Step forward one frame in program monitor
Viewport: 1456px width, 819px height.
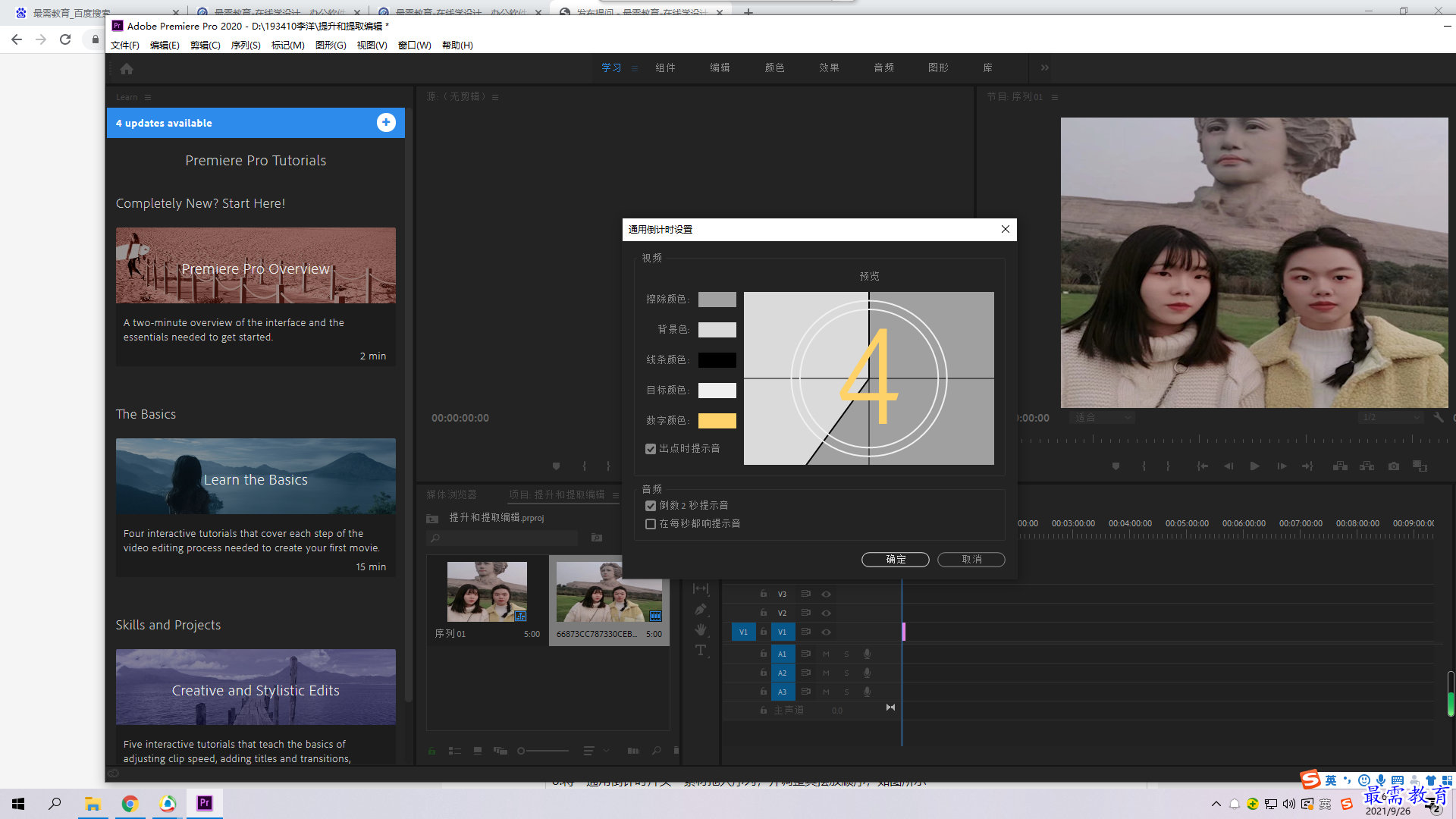(x=1282, y=466)
